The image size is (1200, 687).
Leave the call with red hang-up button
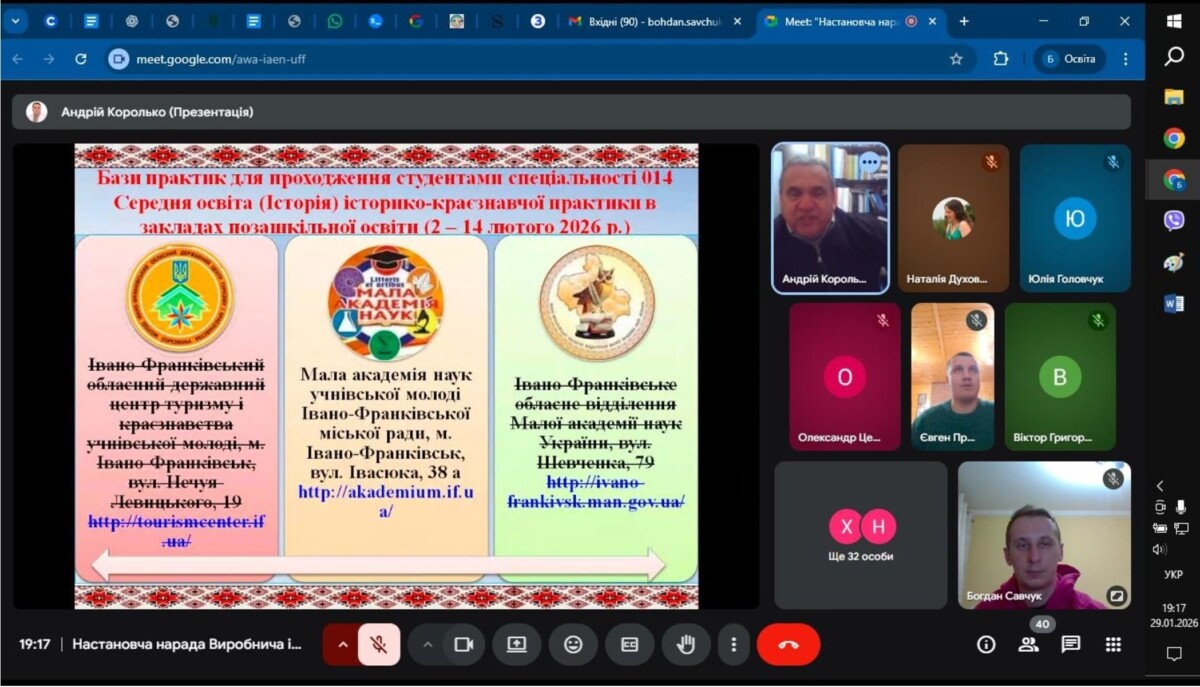(x=788, y=645)
